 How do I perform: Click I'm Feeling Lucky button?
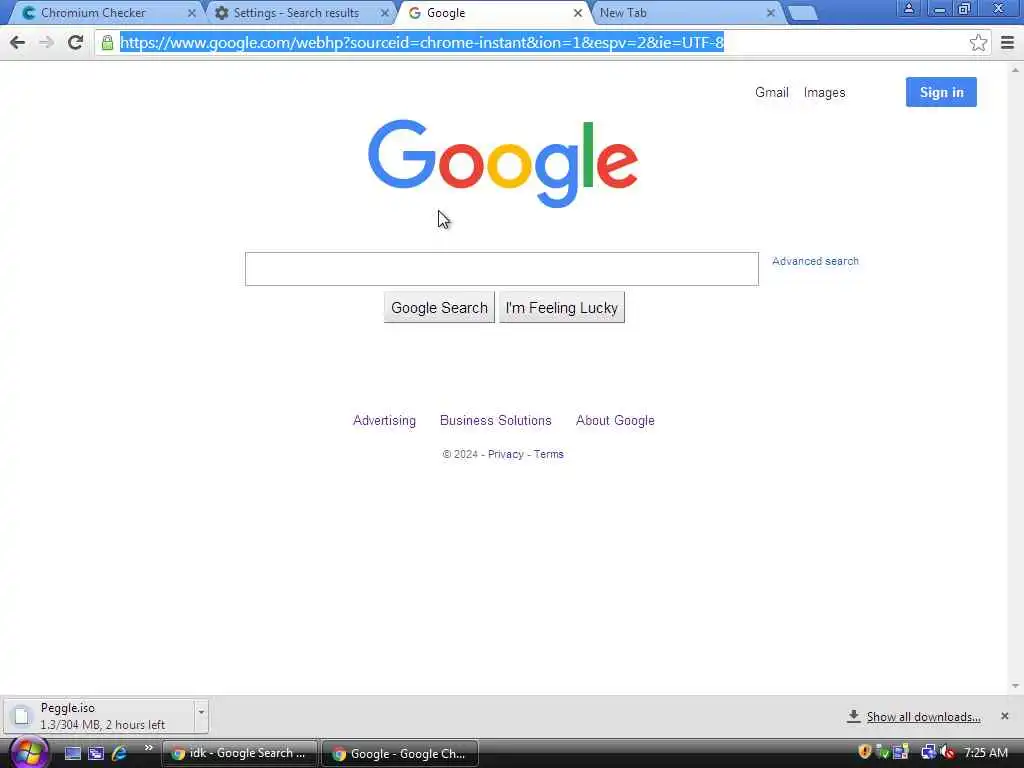(562, 308)
